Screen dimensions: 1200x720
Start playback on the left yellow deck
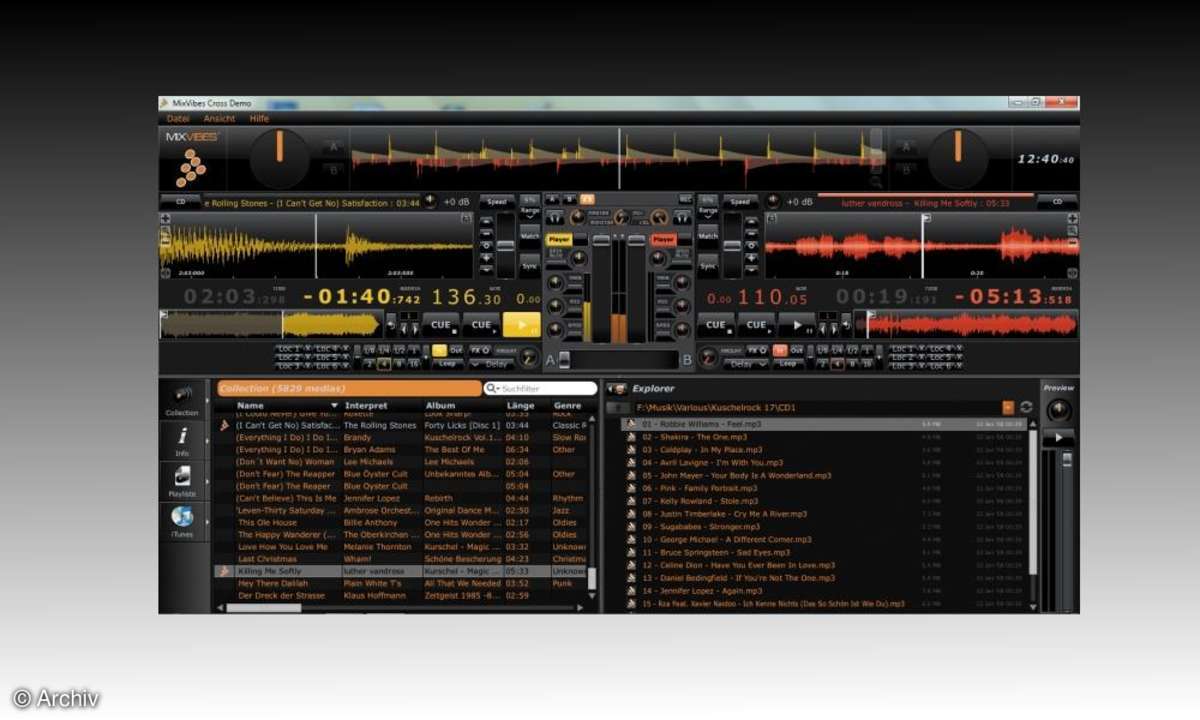(521, 325)
